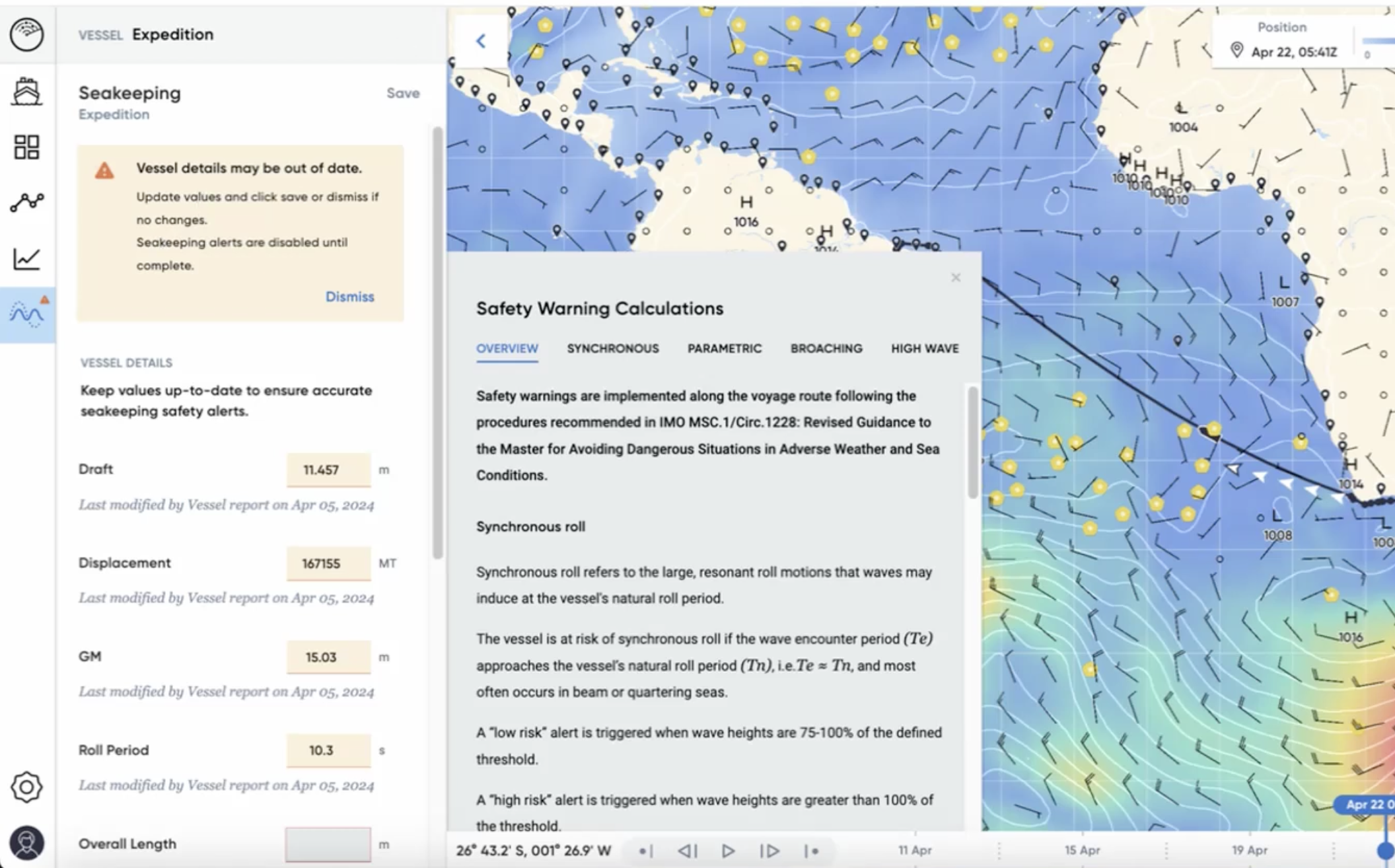Edit the Roll Period value field
The width and height of the screenshot is (1395, 868).
pos(328,750)
